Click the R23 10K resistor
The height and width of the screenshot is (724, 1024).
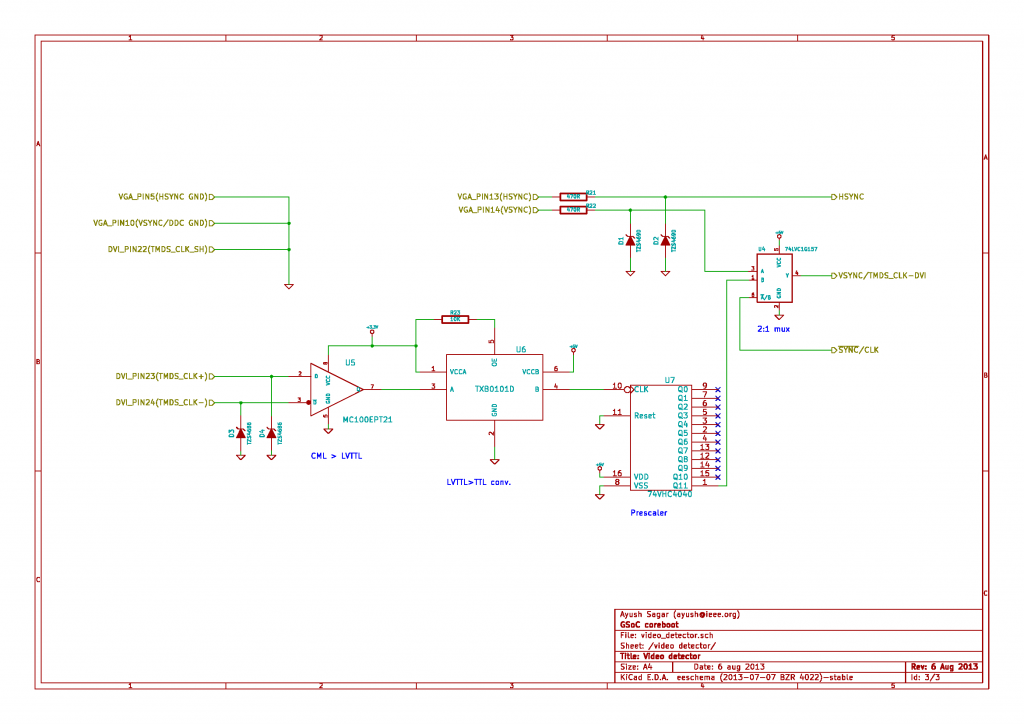[455, 319]
